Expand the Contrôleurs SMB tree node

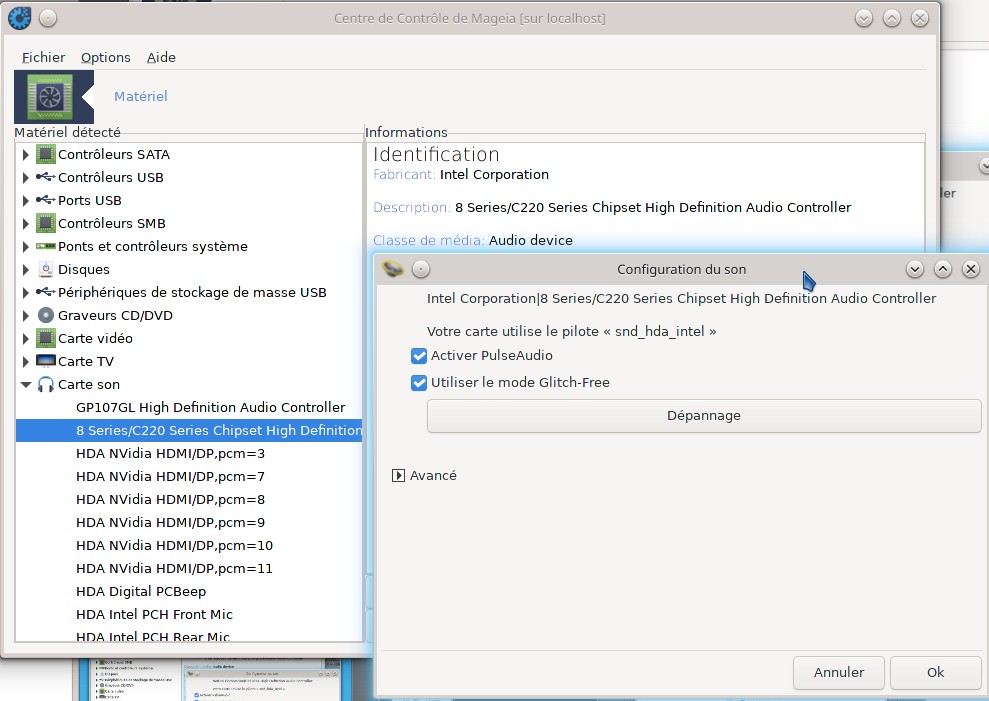(25, 224)
